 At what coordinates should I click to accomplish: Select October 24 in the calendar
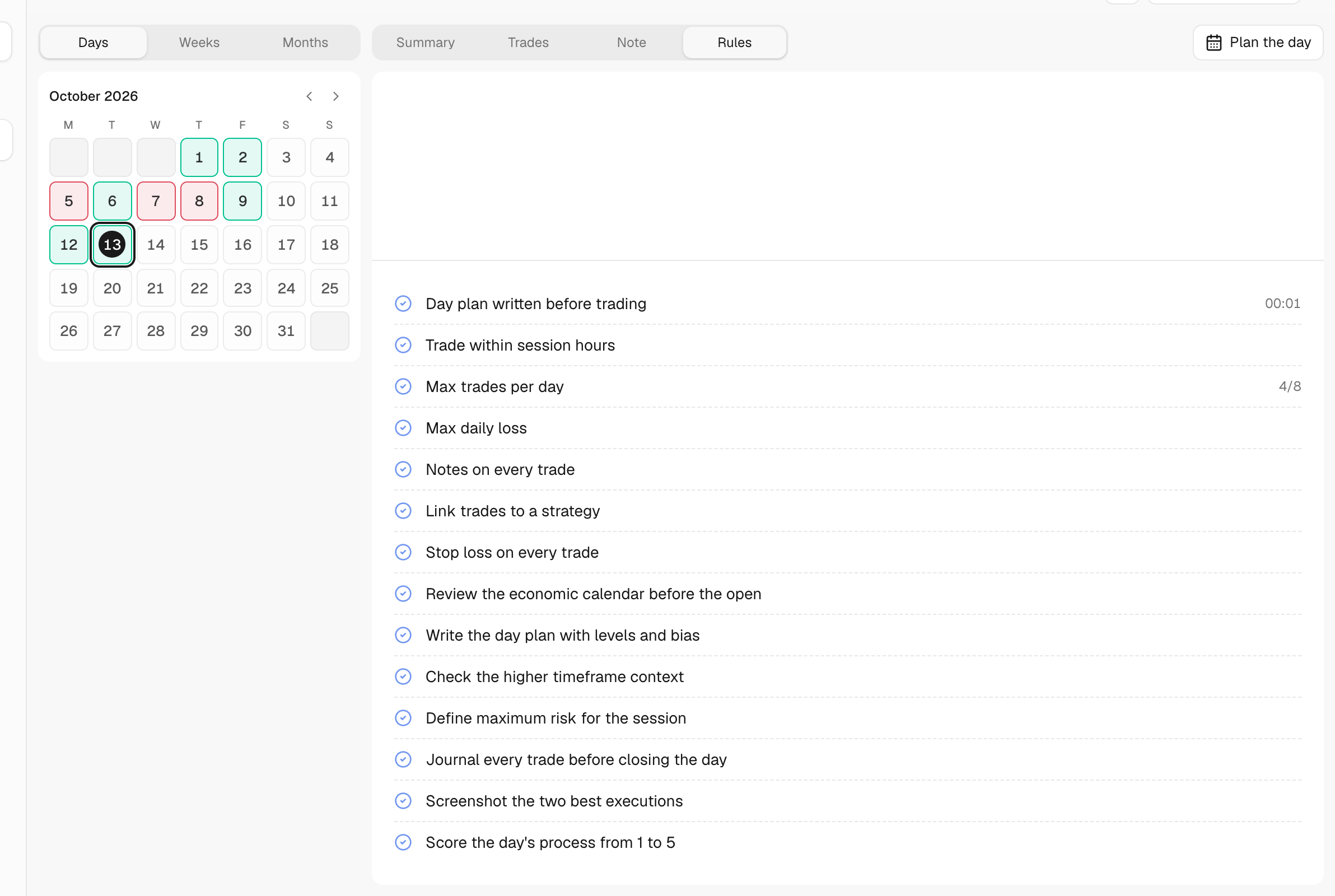286,288
